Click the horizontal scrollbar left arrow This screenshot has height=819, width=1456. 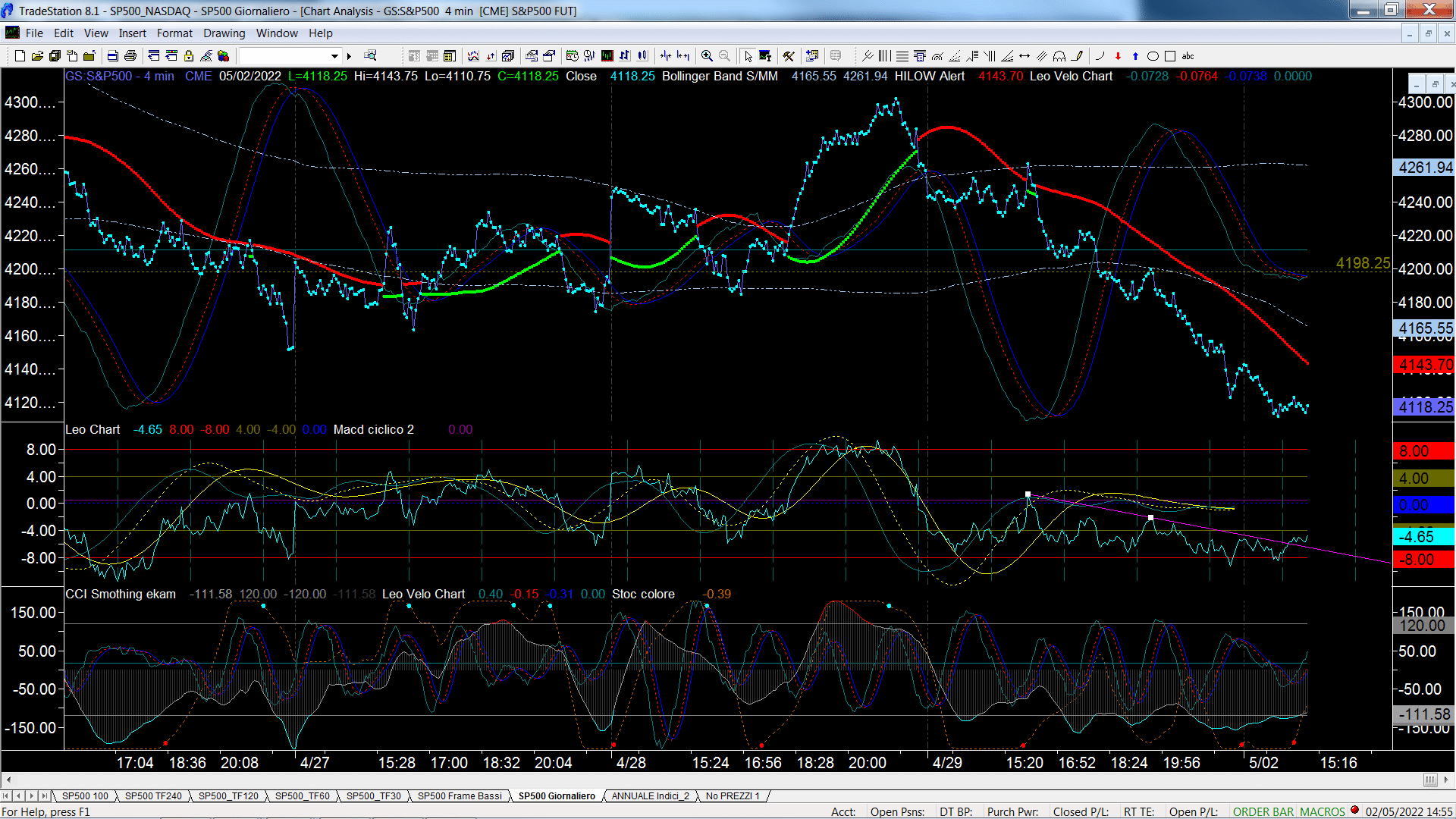pos(8,780)
